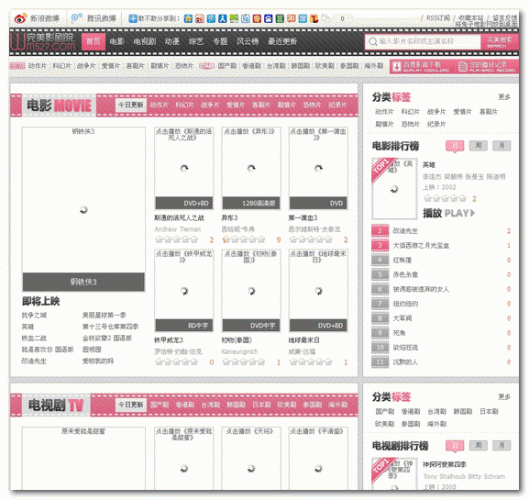Select 今日更新 tab in the 电影 MOVIE header
529x500 pixels.
pyautogui.click(x=131, y=105)
